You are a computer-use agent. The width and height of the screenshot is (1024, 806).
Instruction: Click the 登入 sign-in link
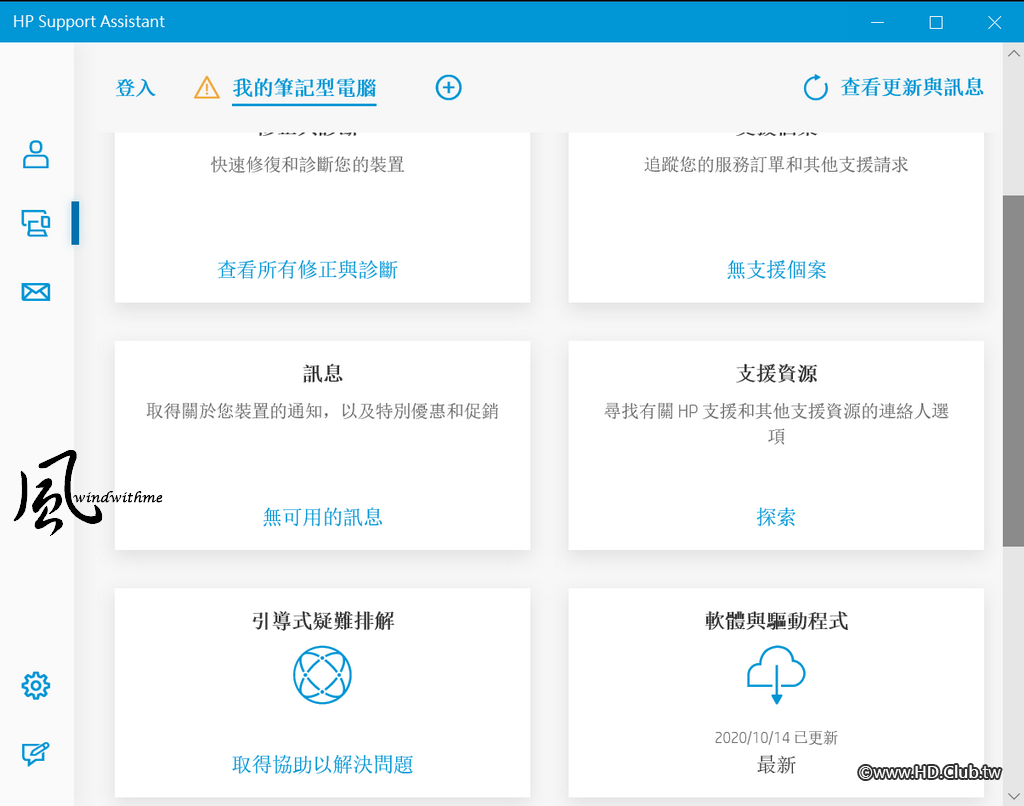135,88
